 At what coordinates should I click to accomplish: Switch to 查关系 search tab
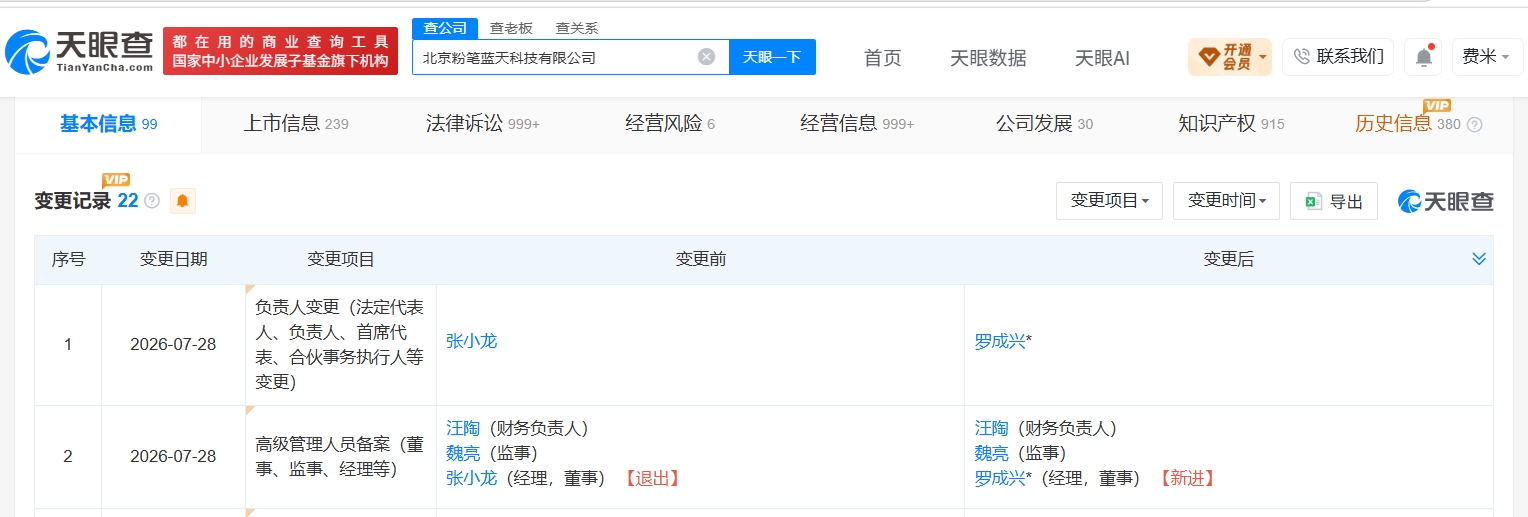[x=576, y=28]
